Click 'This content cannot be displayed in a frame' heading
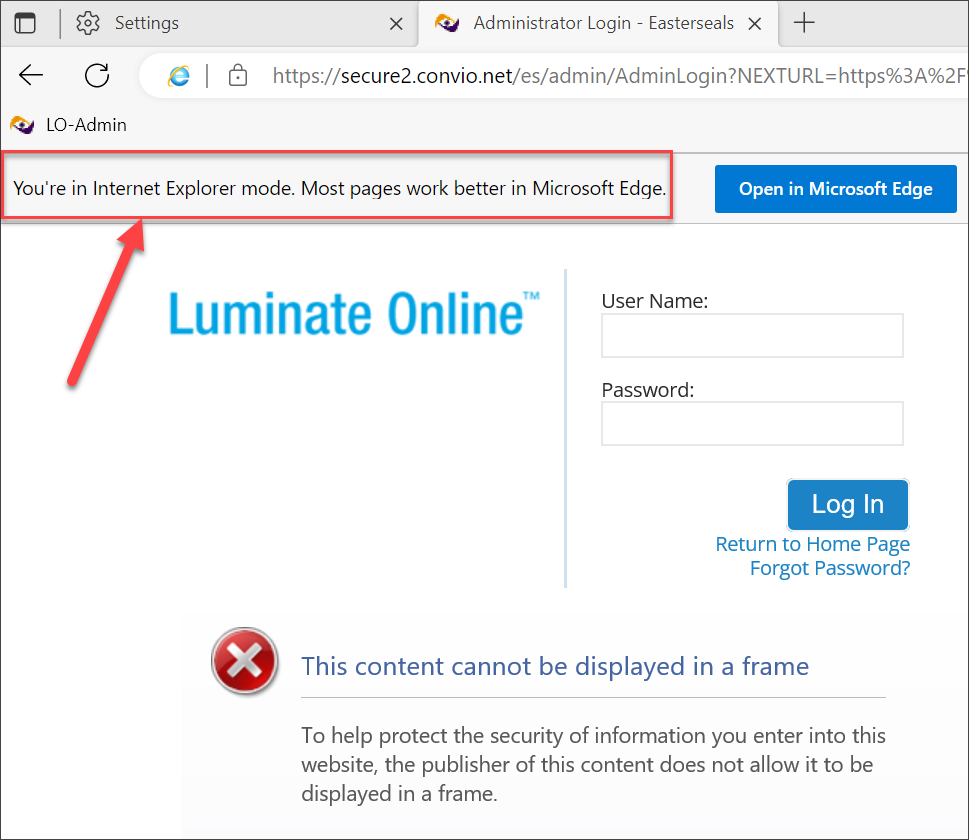The image size is (969, 840). [554, 666]
